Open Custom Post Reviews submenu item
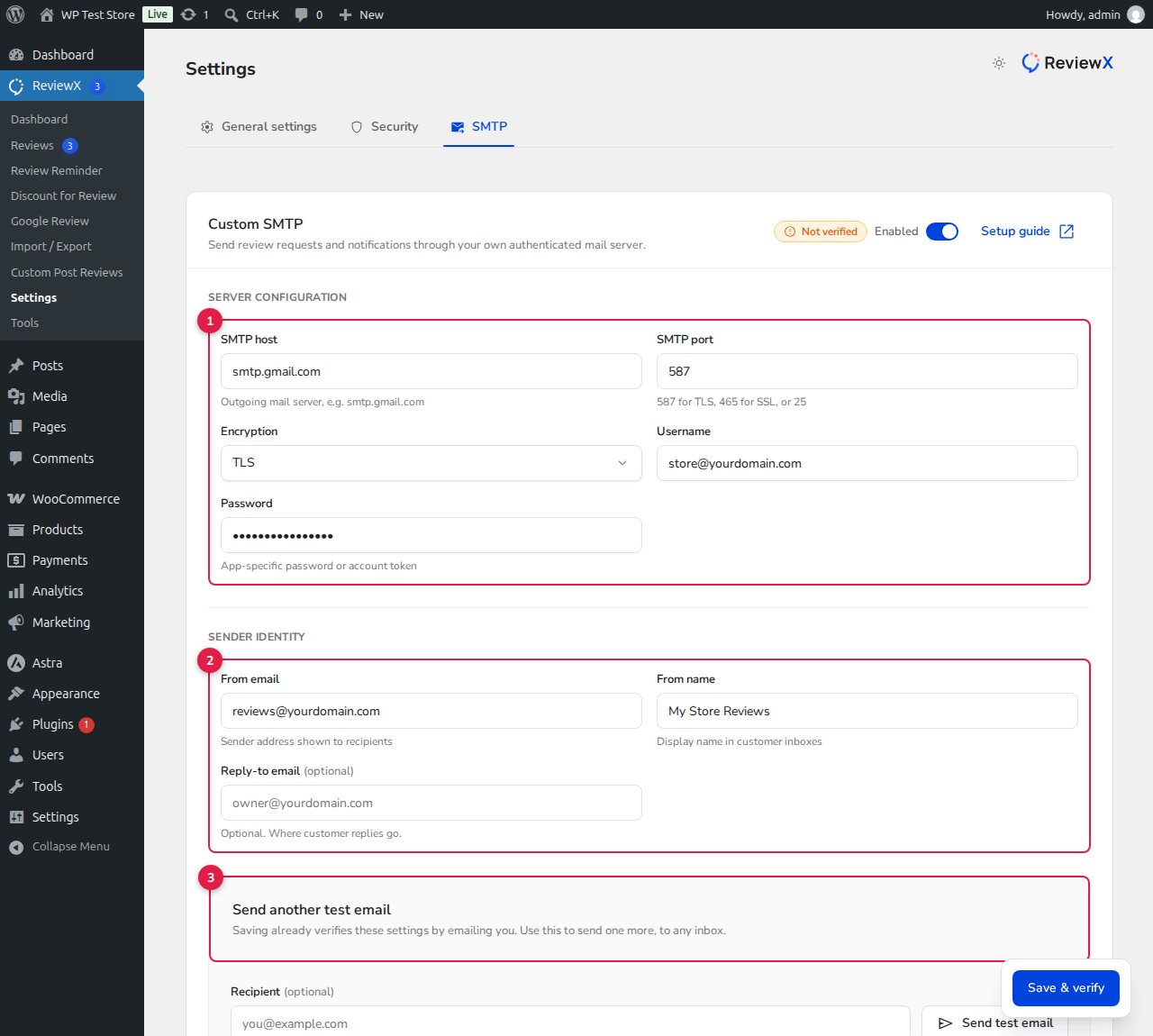Screen dimensions: 1153x1036 point(67,272)
